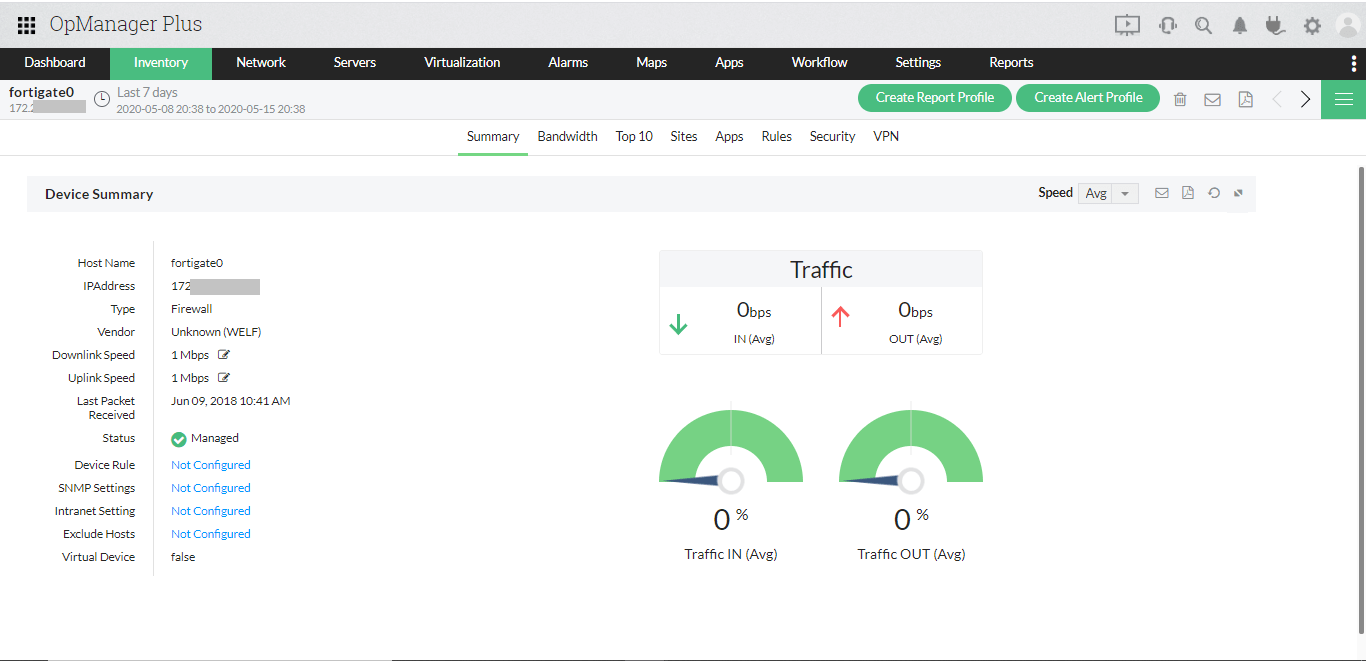Edit the Uplink Speed value
The width and height of the screenshot is (1366, 661).
(222, 377)
